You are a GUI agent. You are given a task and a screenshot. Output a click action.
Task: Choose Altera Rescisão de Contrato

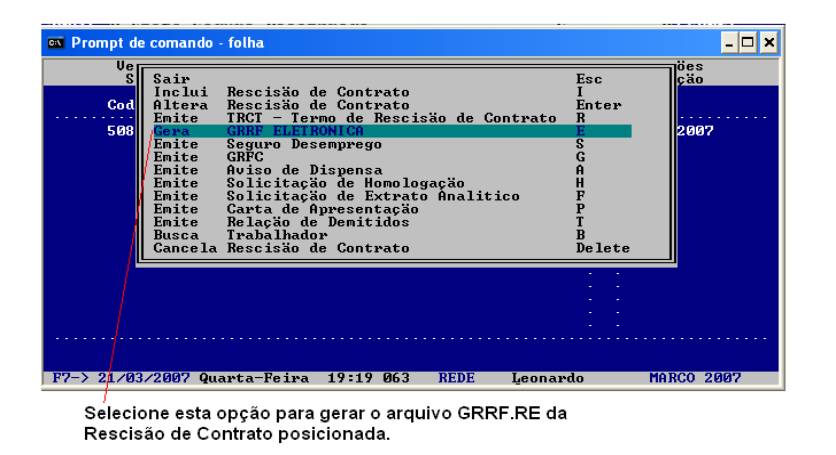coord(392,105)
